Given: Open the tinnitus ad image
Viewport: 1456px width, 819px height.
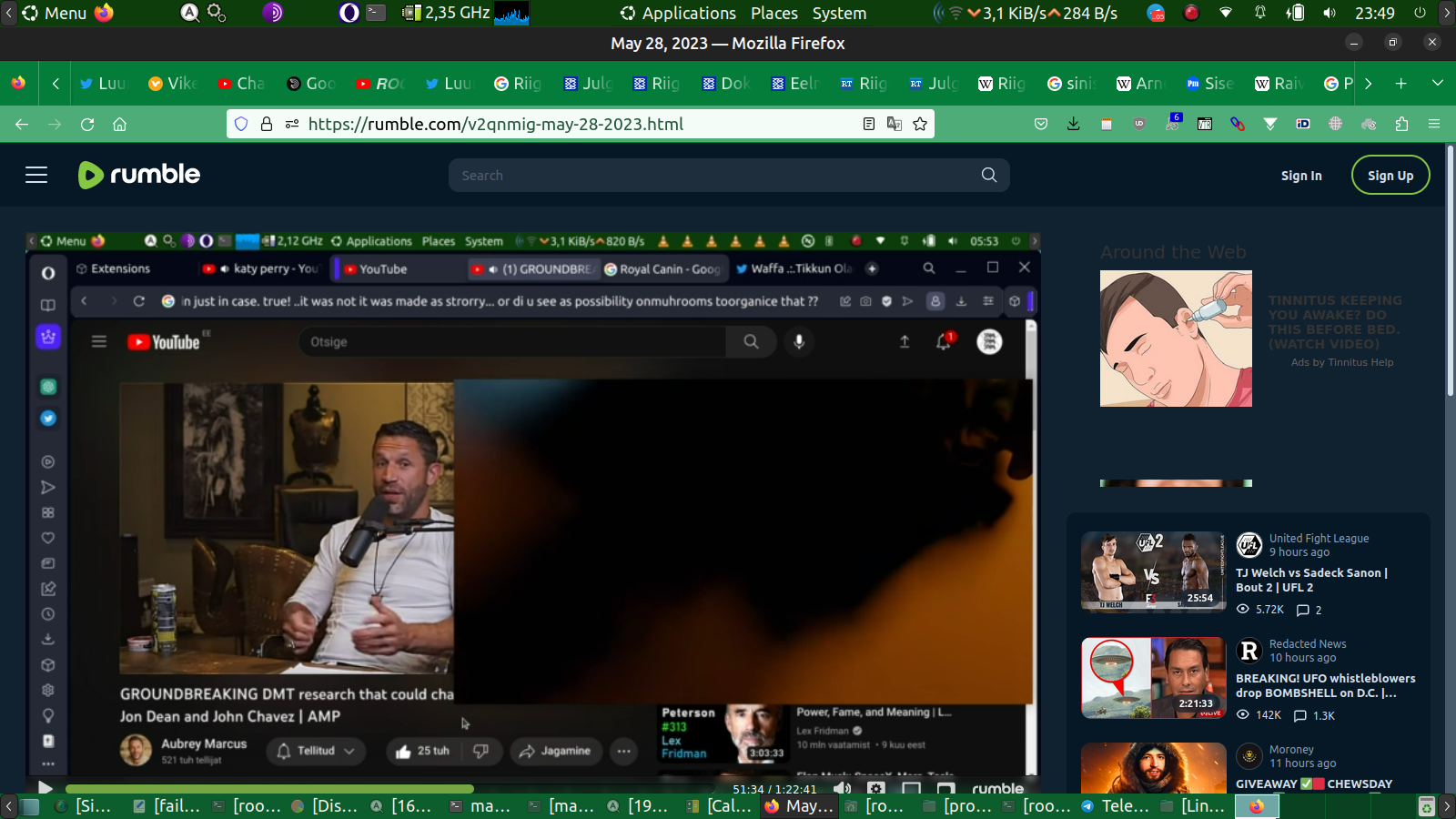Looking at the screenshot, I should (1176, 339).
